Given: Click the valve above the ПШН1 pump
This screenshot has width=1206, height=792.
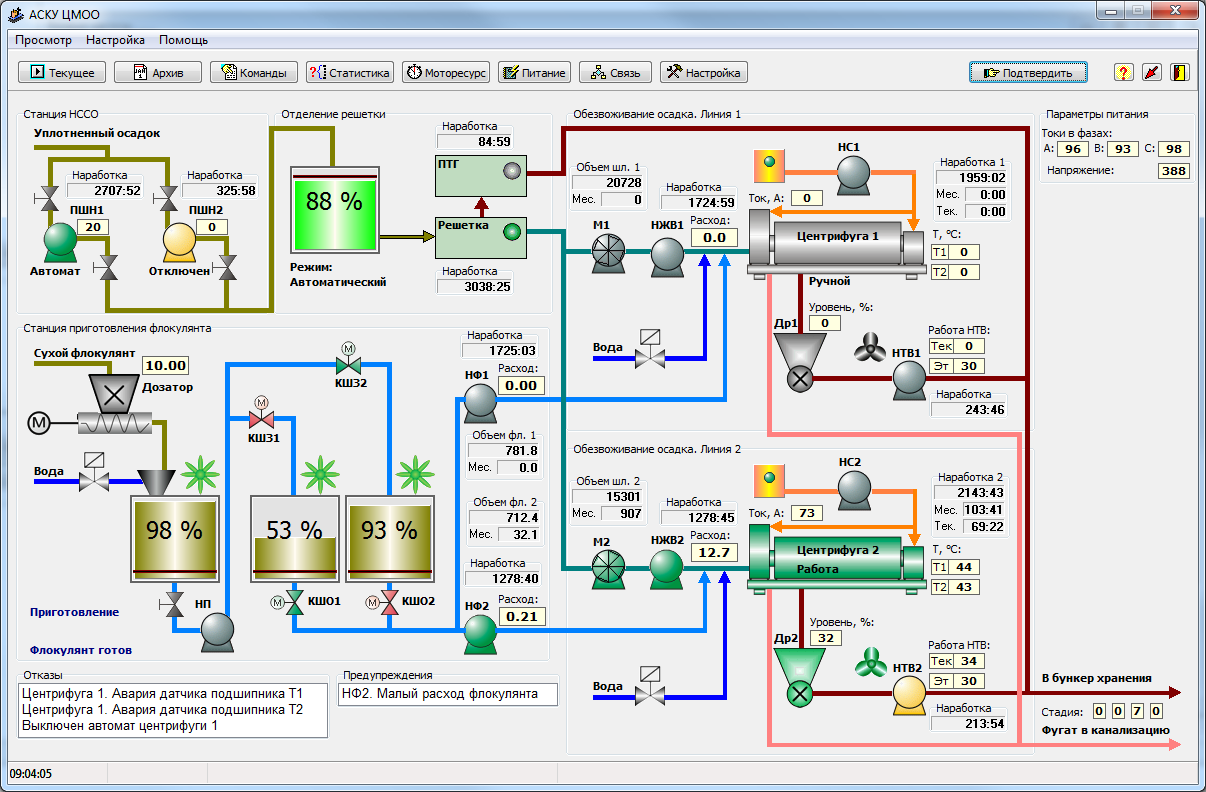Looking at the screenshot, I should pyautogui.click(x=46, y=198).
